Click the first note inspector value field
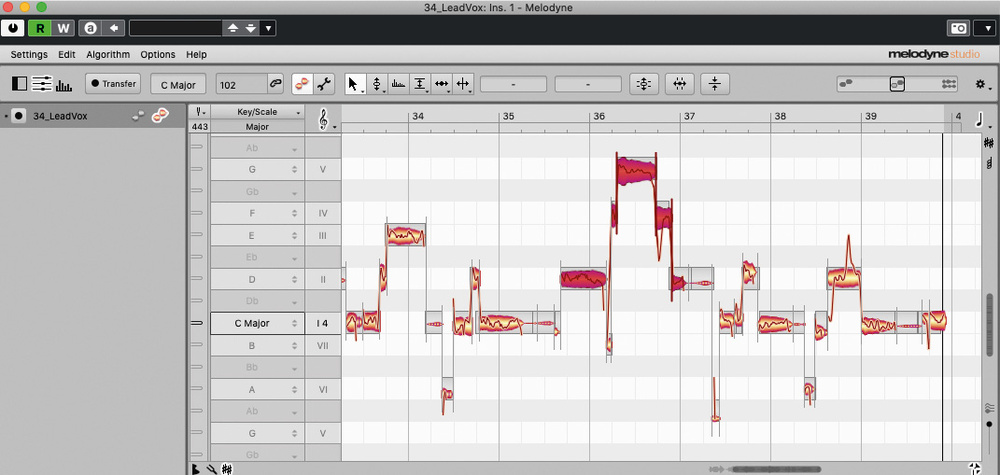 coord(513,84)
